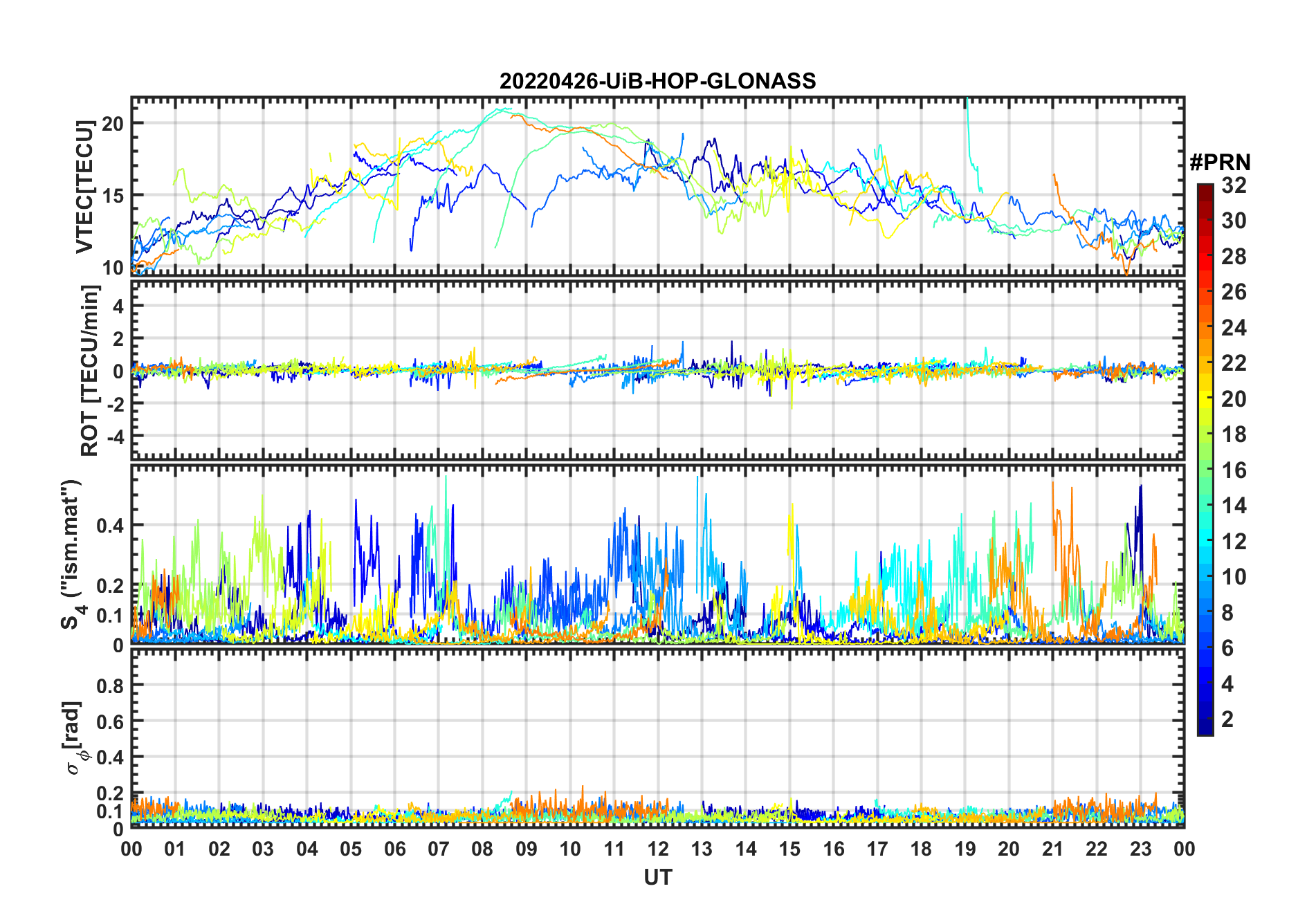Click the 15 tick label on the VTEC axis
1316x920 pixels.
click(113, 196)
